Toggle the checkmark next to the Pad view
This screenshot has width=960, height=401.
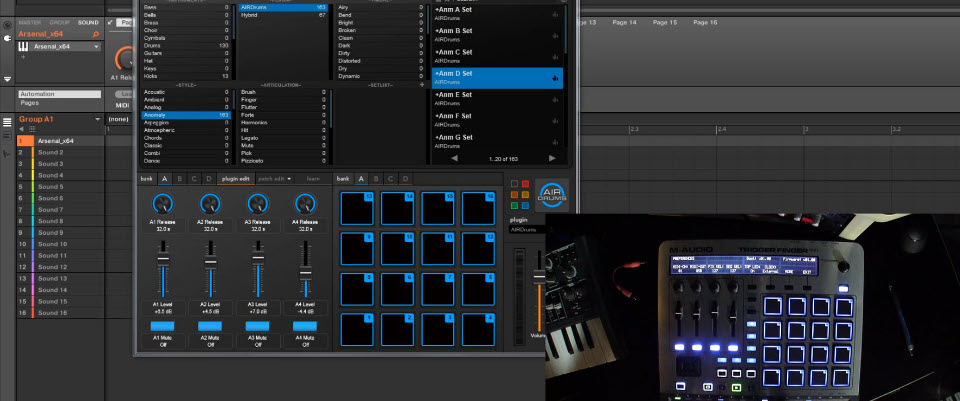pos(110,22)
